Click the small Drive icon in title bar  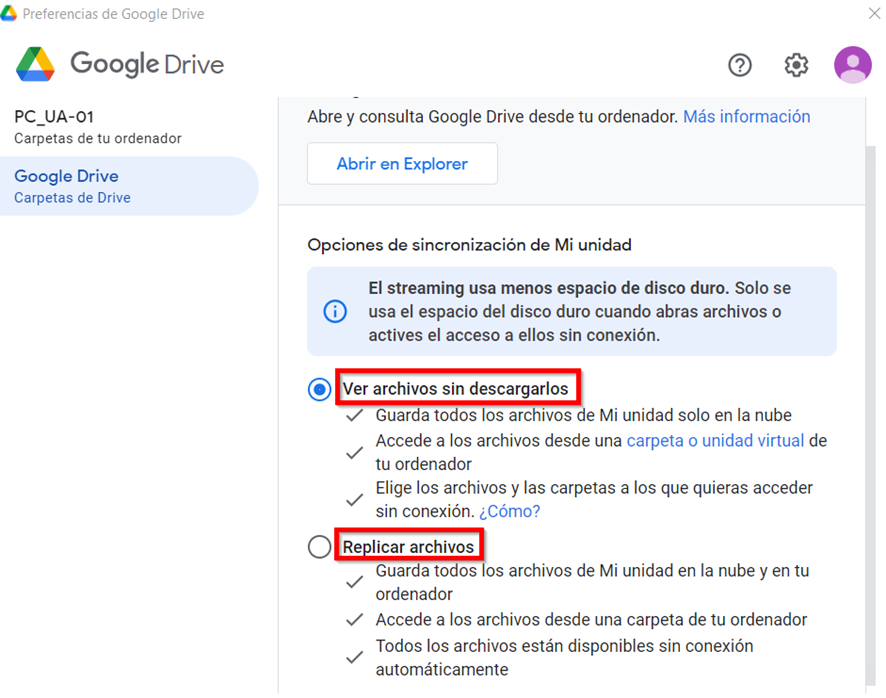click(x=9, y=13)
